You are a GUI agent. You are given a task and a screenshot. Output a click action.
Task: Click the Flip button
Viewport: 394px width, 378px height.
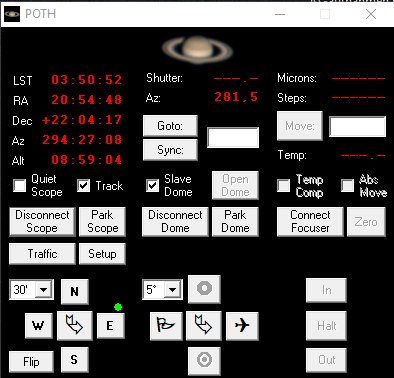tap(31, 362)
